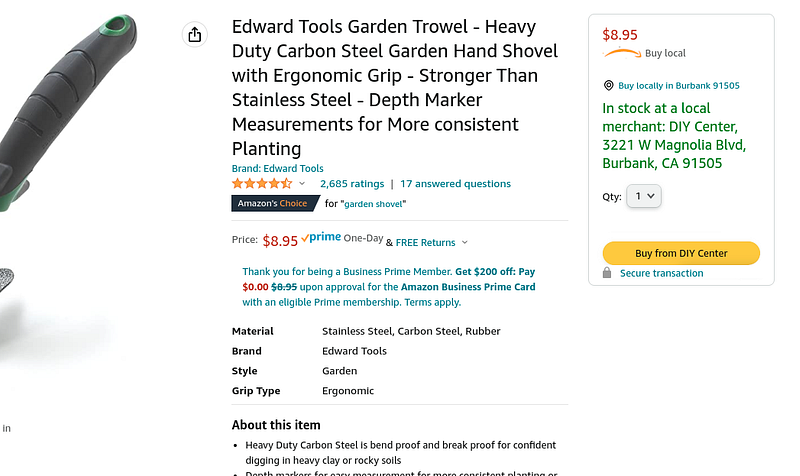Click the star rating icons
Image resolution: width=800 pixels, height=476 pixels.
tap(262, 184)
